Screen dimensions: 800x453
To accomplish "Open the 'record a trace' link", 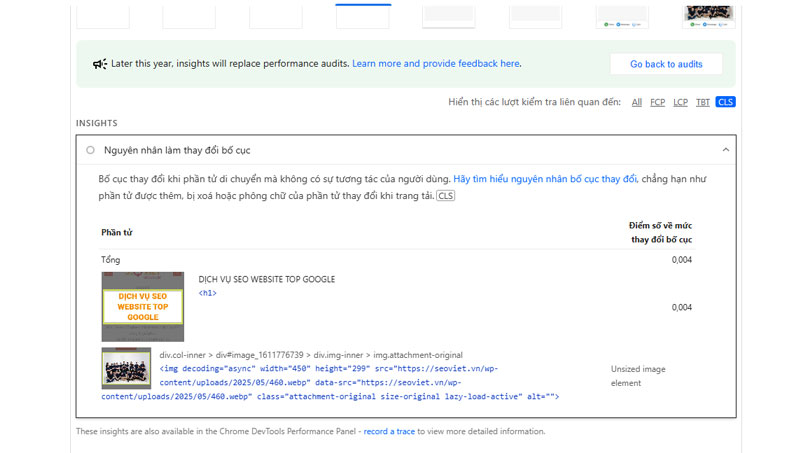I will tap(389, 432).
